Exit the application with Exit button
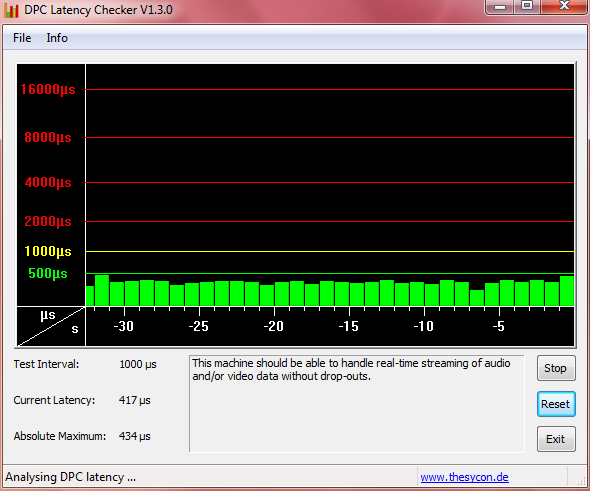The height and width of the screenshot is (491, 590). 556,439
